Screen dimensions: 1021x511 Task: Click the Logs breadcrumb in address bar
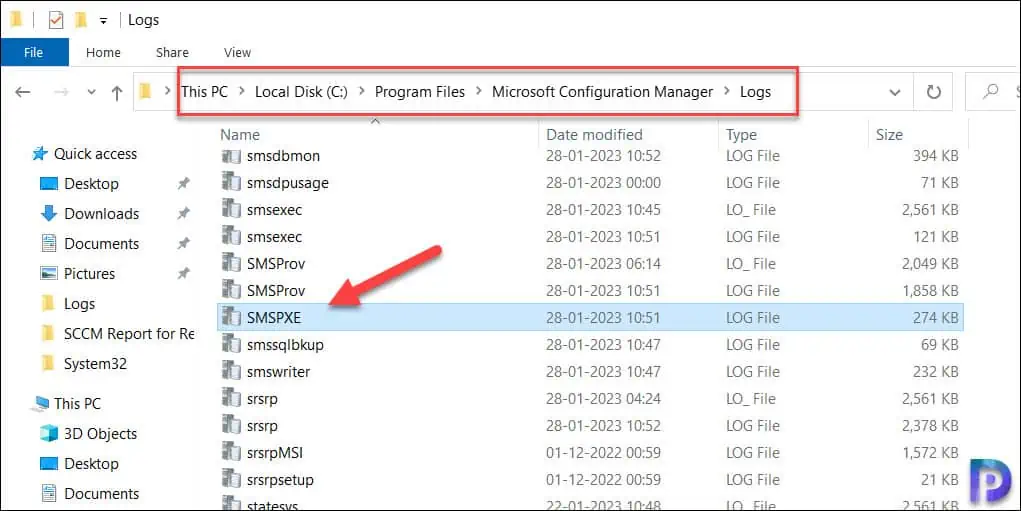point(755,92)
